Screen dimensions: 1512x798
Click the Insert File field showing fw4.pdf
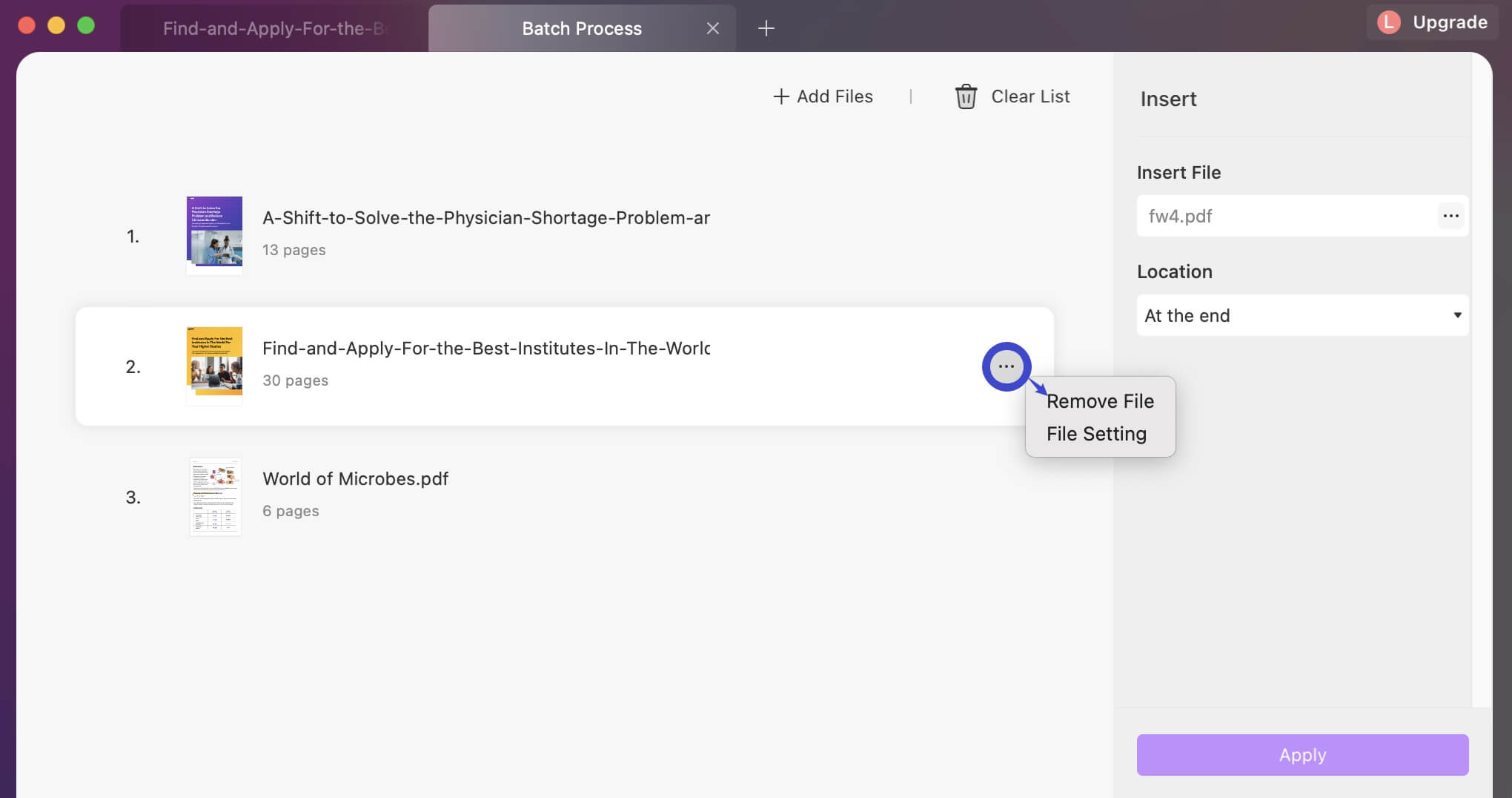tap(1286, 216)
